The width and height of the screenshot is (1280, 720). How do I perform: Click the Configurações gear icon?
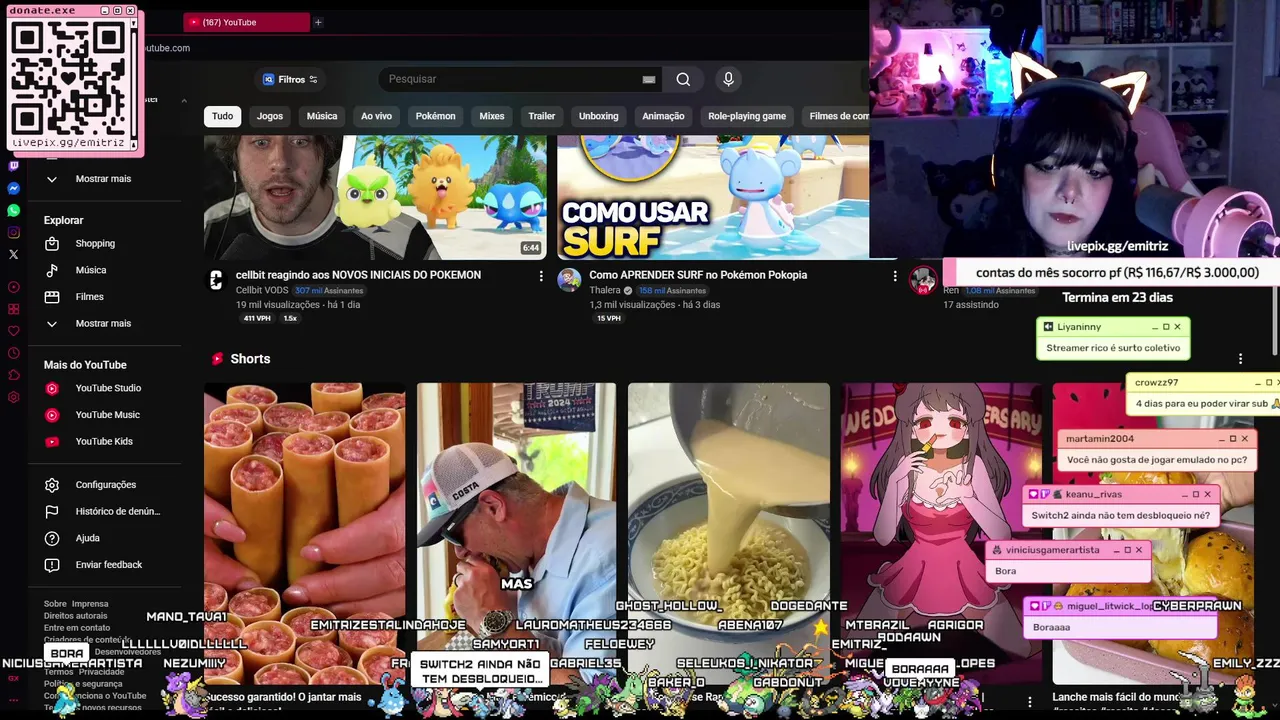click(52, 485)
